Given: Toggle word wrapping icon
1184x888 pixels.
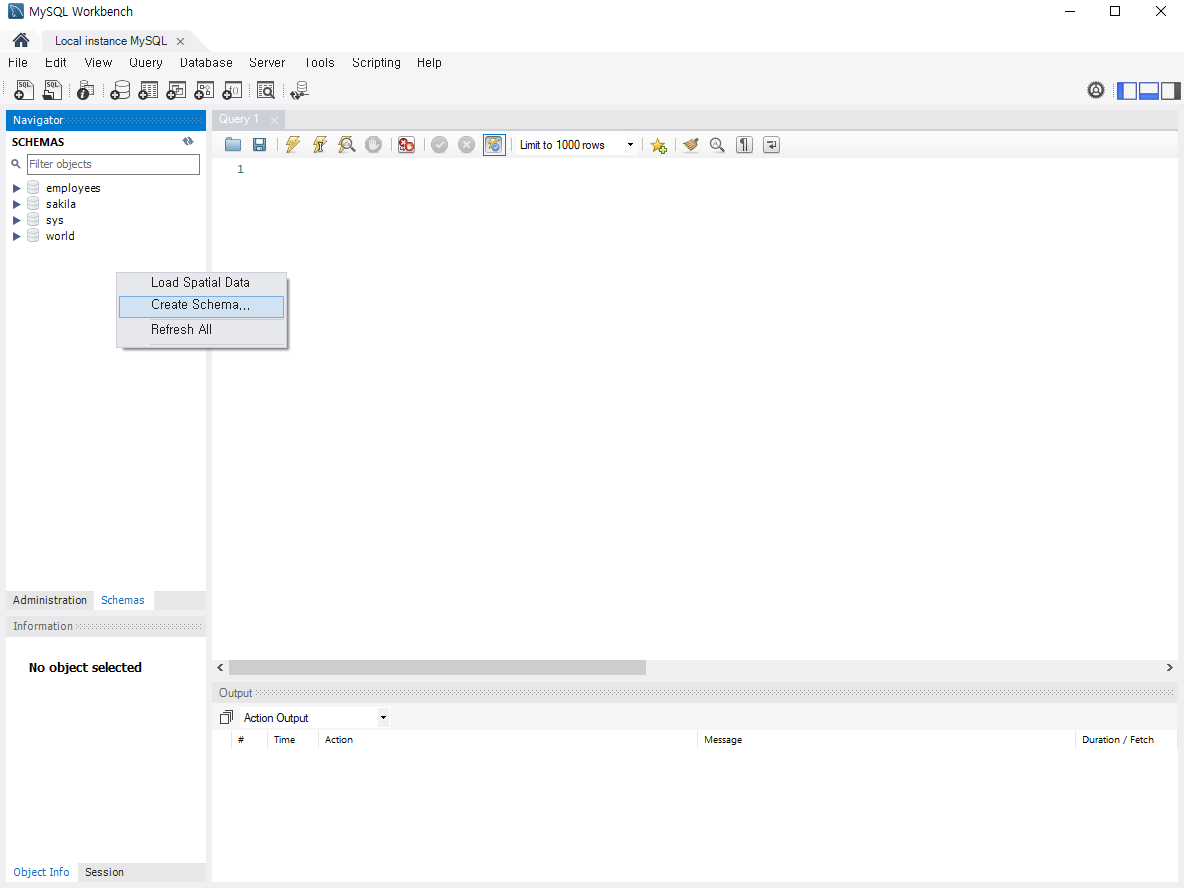Looking at the screenshot, I should point(771,145).
